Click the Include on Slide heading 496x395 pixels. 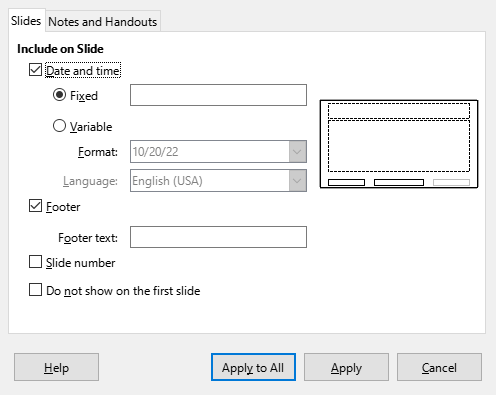[x=60, y=49]
